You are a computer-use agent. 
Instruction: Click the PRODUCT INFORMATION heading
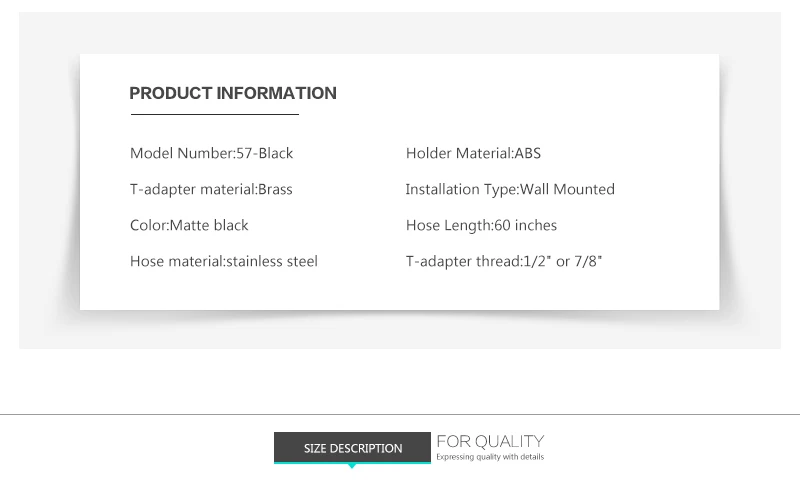pos(233,93)
